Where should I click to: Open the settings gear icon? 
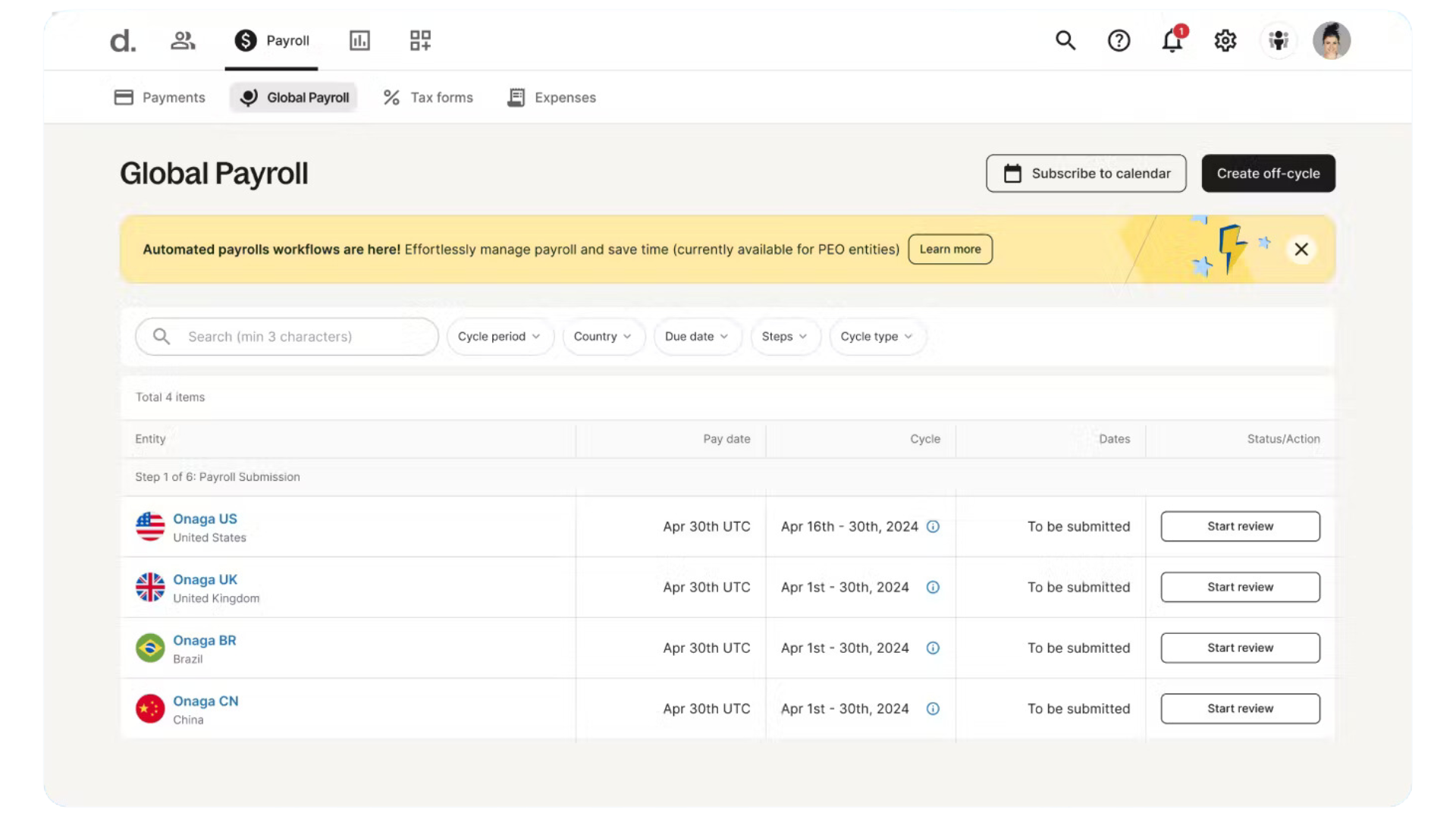1225,40
